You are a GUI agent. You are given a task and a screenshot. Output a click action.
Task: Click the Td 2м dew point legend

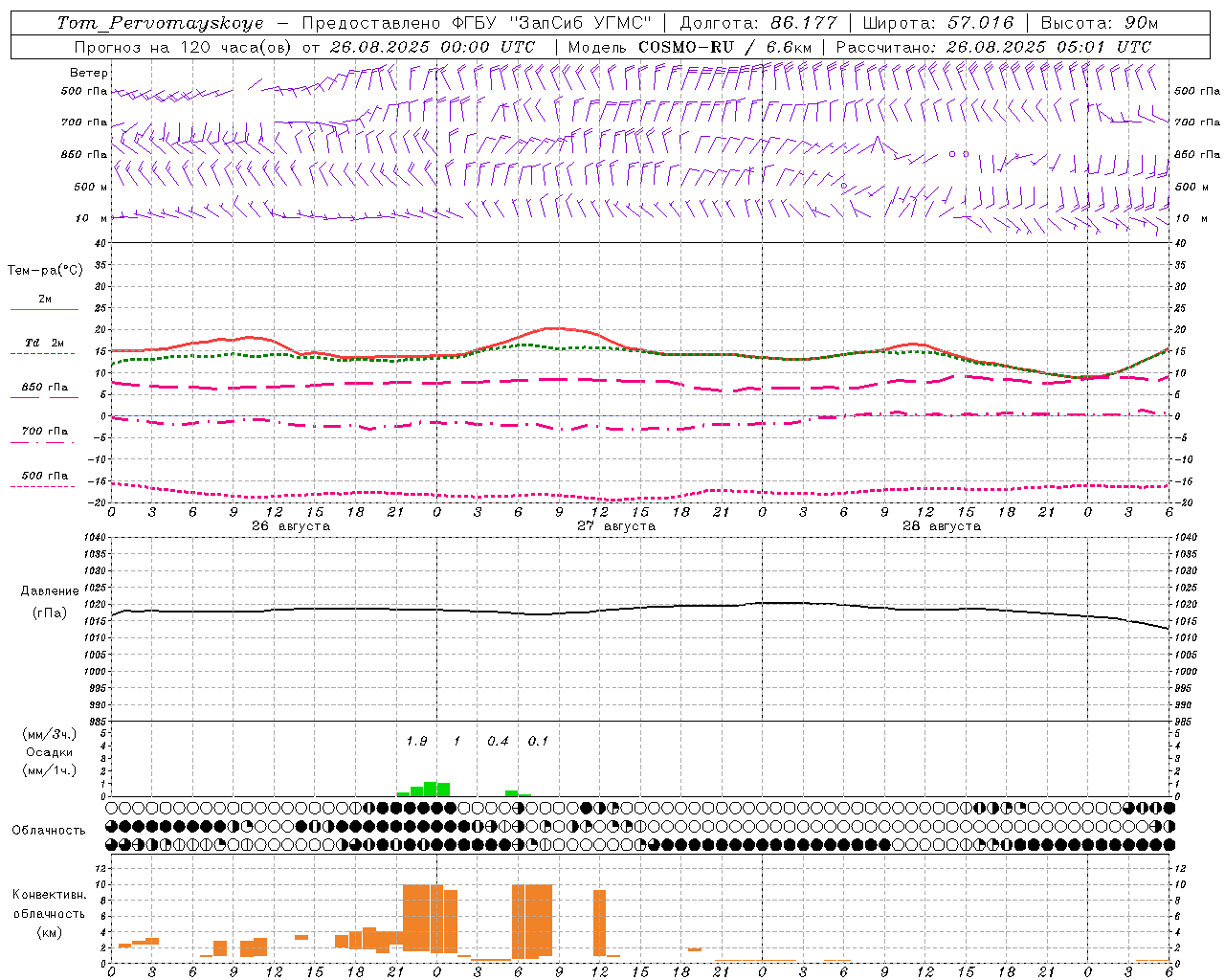(x=44, y=343)
